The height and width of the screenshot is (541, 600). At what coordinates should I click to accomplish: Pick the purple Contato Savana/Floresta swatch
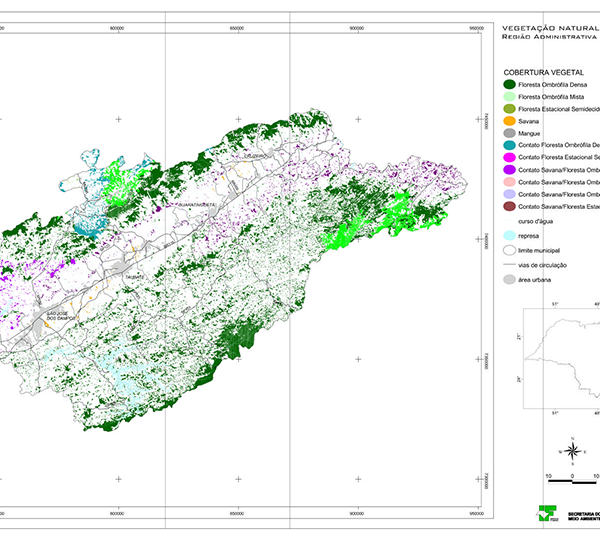(x=509, y=169)
